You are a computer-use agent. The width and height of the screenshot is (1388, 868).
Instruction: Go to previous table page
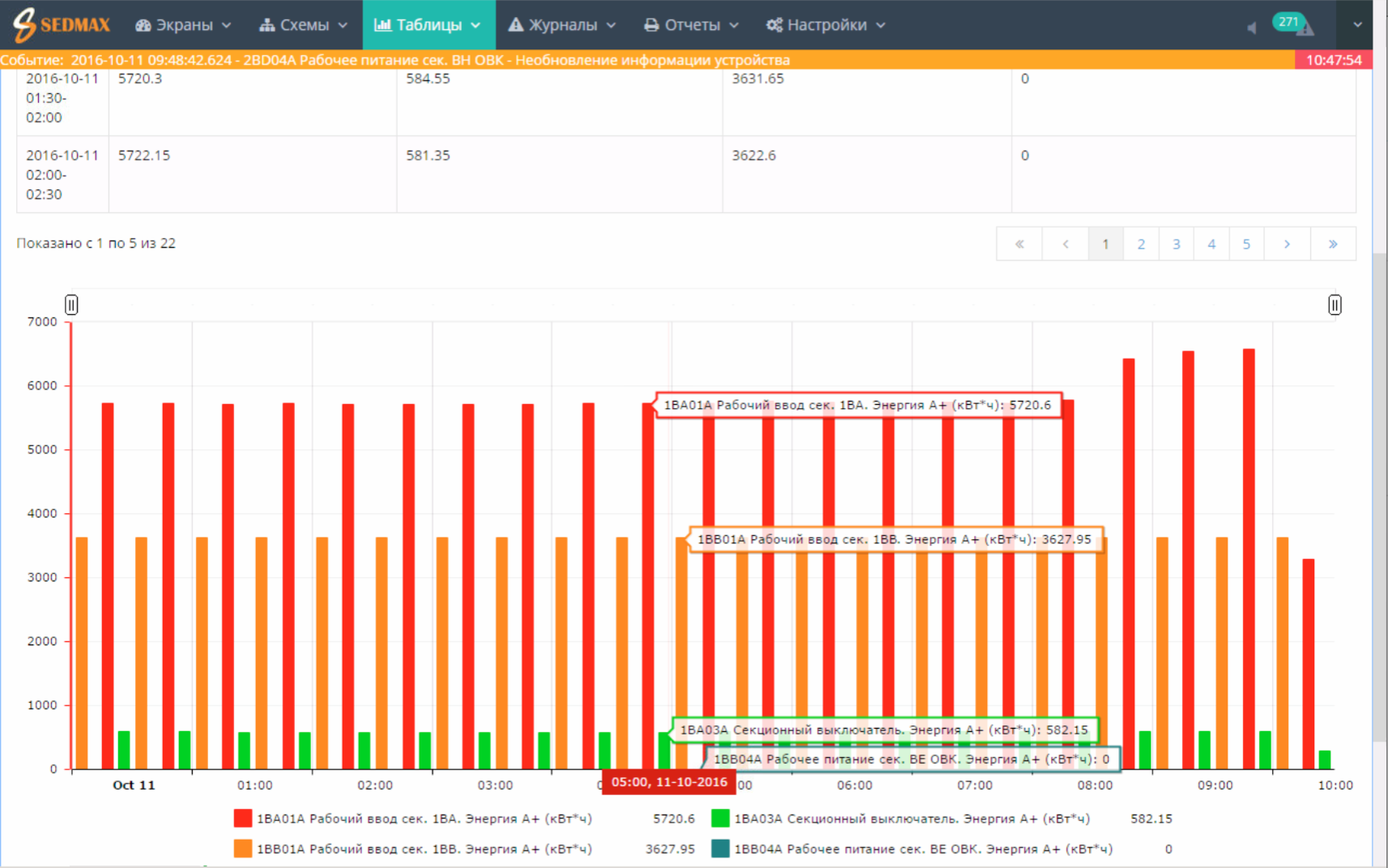tap(1065, 244)
